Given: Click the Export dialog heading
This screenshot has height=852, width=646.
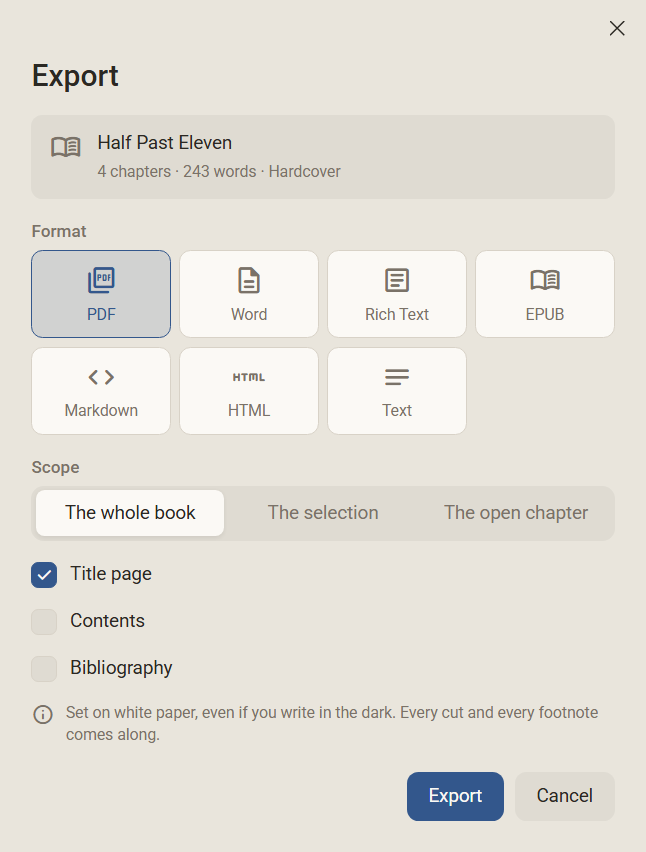Looking at the screenshot, I should click(75, 76).
